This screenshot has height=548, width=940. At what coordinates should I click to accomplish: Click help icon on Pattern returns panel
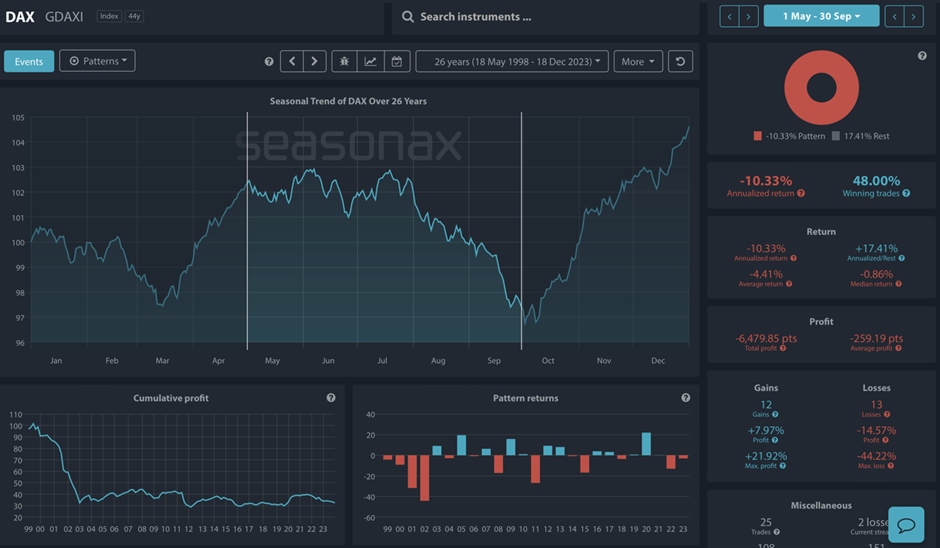click(686, 398)
